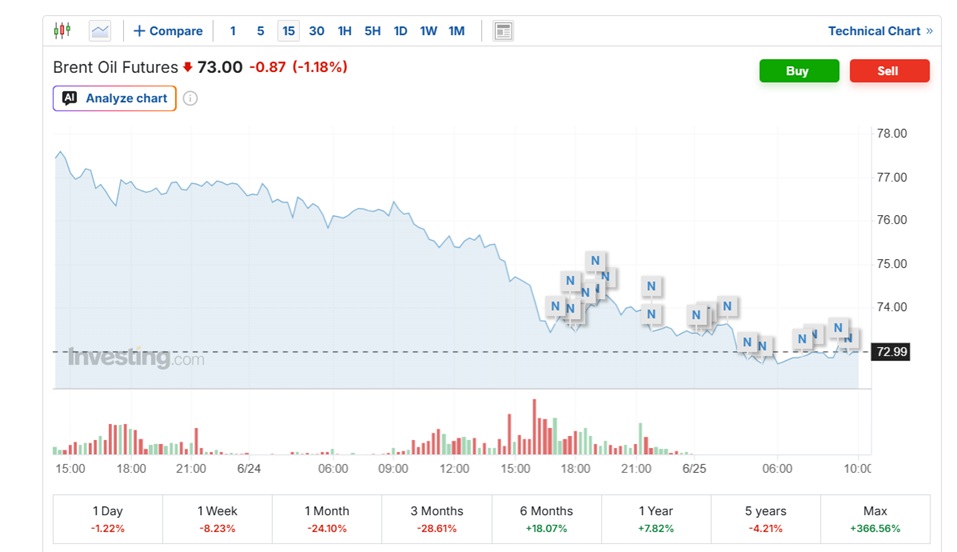The height and width of the screenshot is (552, 957).
Task: Click the 78.00 price axis label
Action: click(892, 134)
